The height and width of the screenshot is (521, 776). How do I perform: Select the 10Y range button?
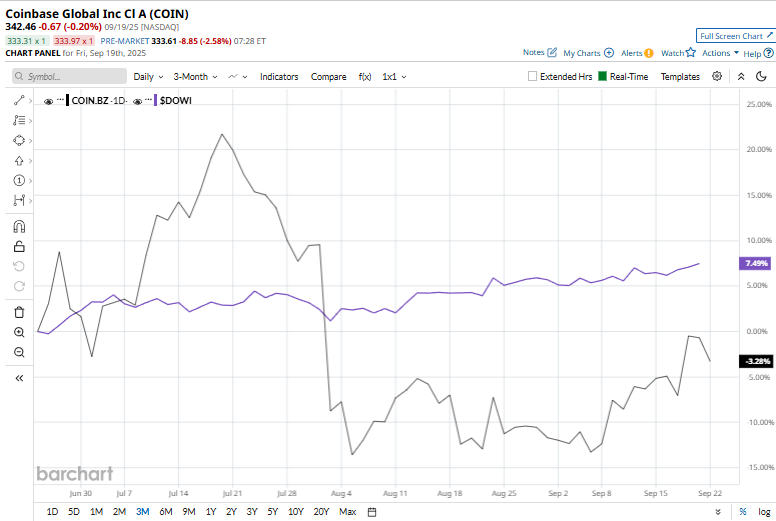point(295,512)
